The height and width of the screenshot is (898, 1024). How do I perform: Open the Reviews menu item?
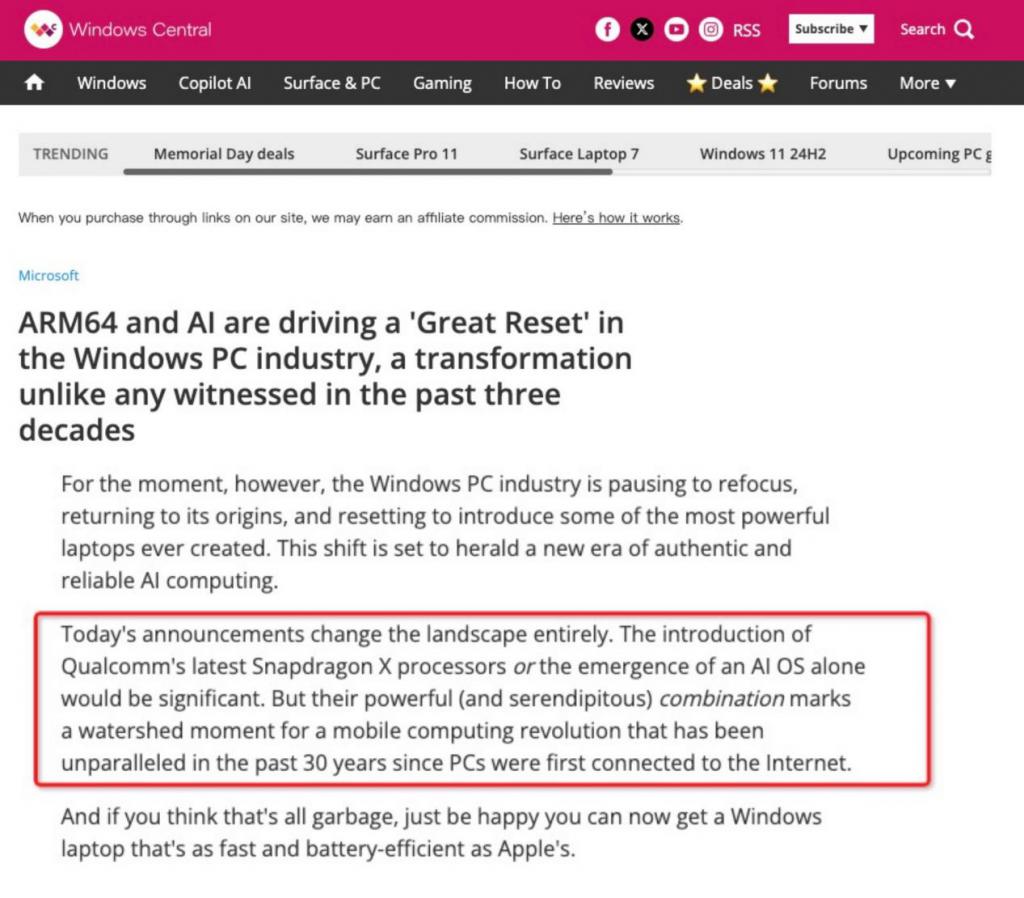624,83
